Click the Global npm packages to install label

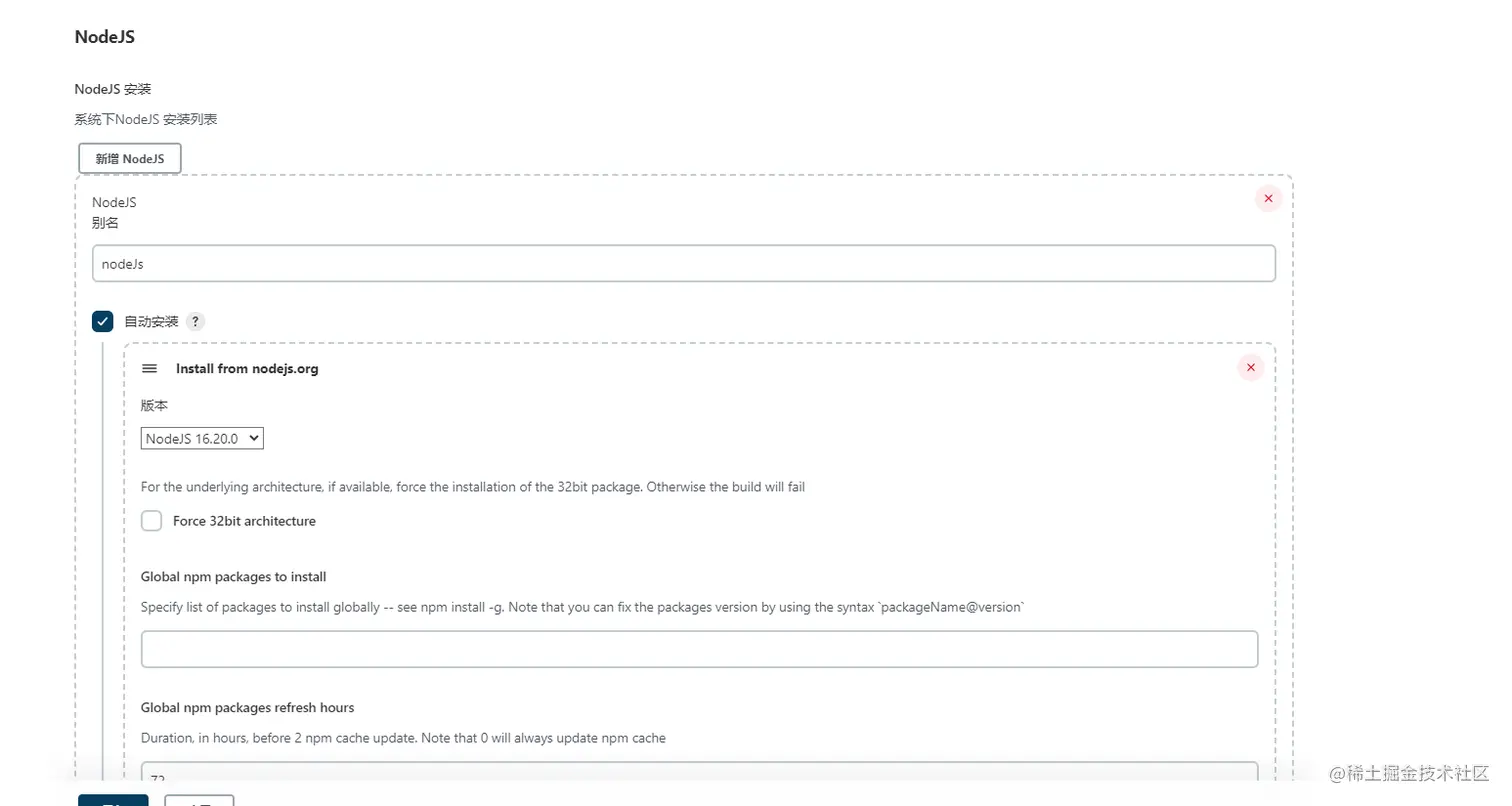(x=234, y=577)
